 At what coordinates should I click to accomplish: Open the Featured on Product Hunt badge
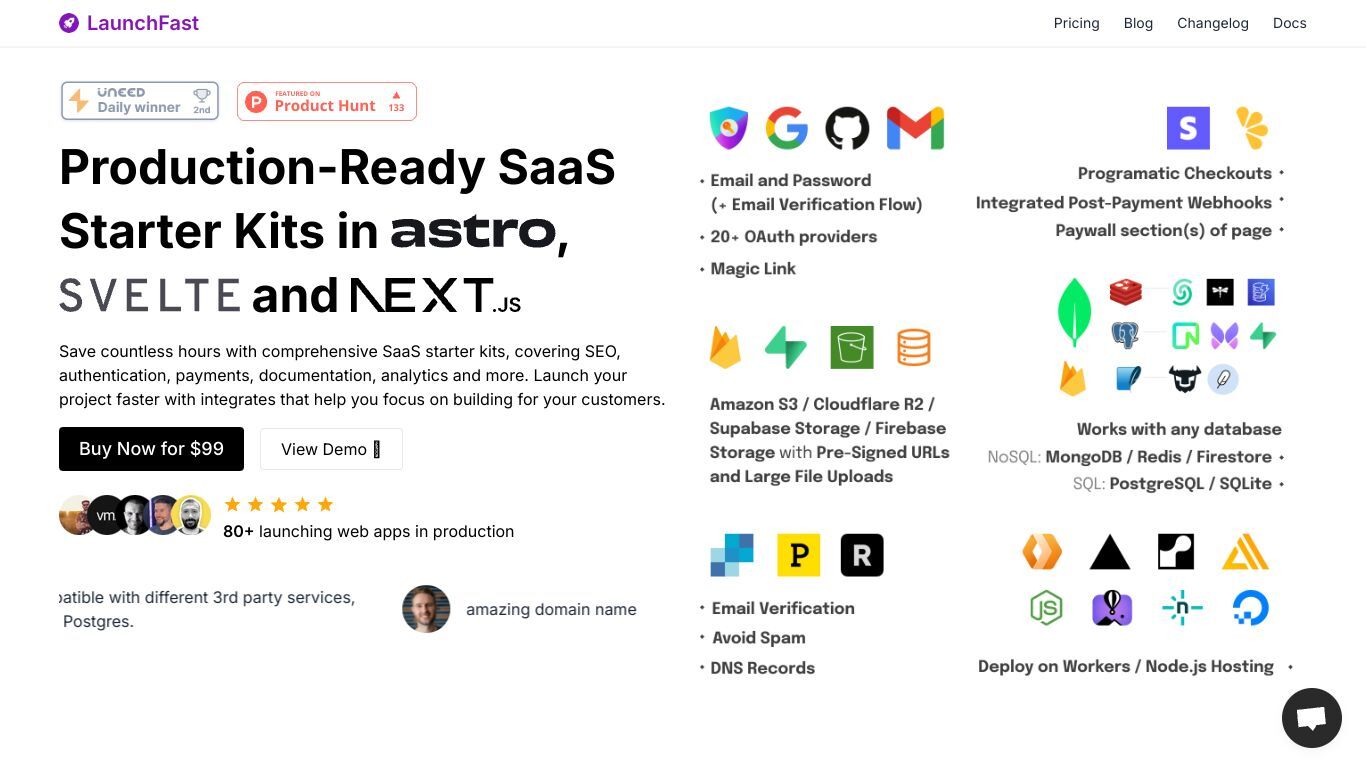pyautogui.click(x=327, y=101)
